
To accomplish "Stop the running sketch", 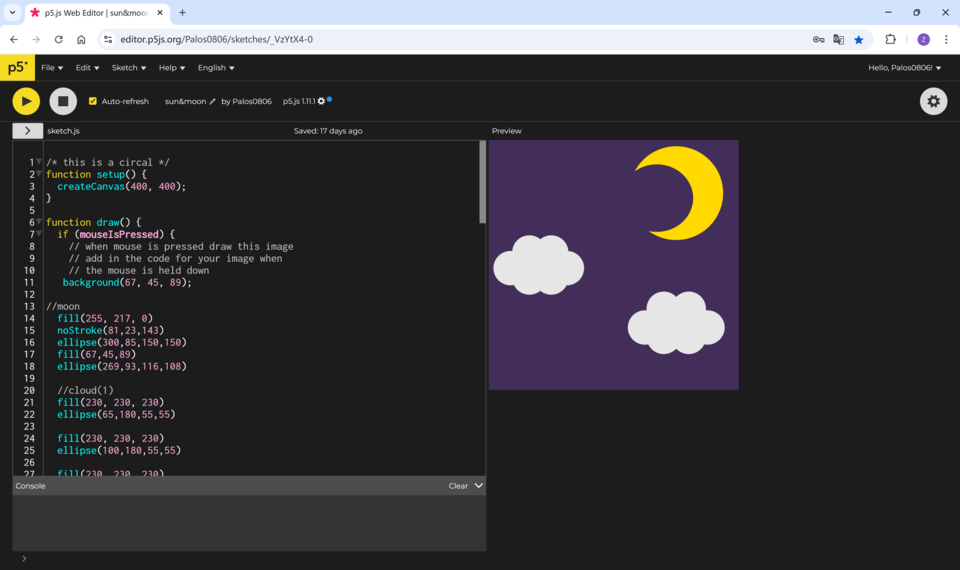I will [x=63, y=101].
